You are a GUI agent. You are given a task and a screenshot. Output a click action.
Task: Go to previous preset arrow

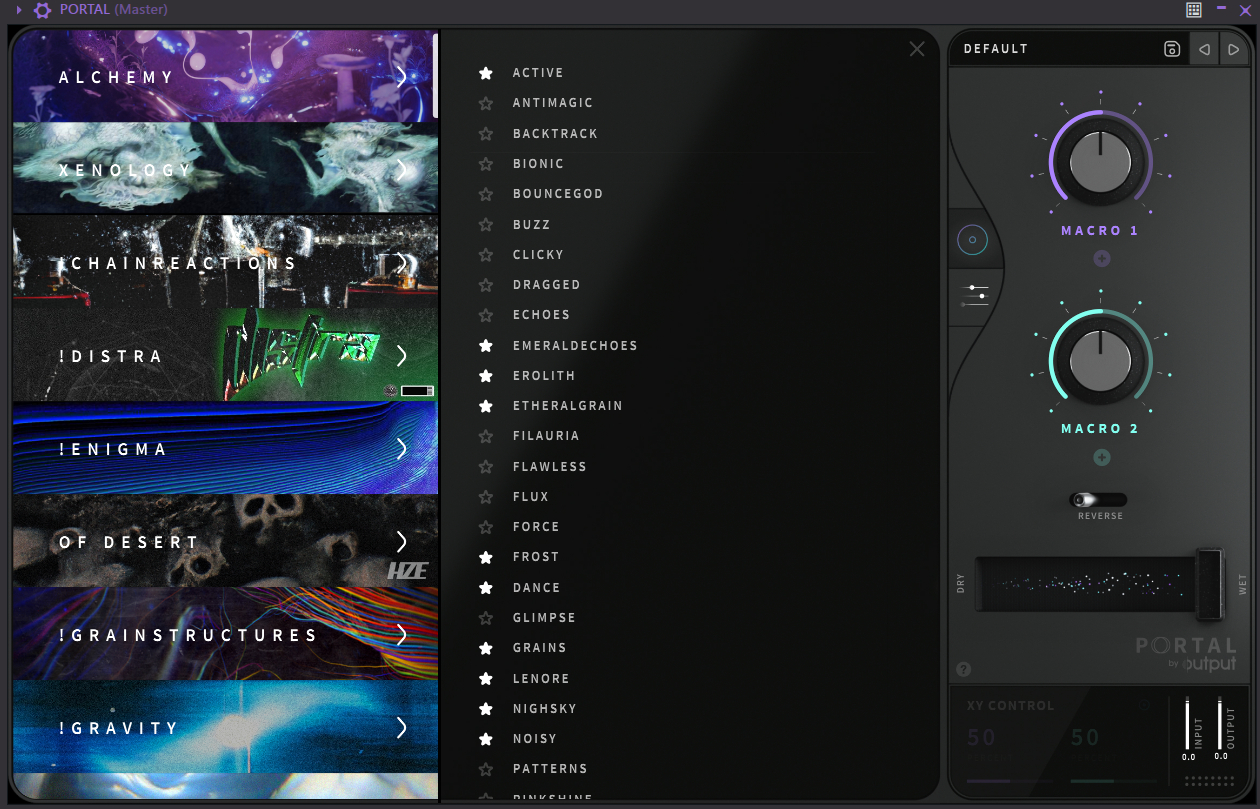[1204, 49]
